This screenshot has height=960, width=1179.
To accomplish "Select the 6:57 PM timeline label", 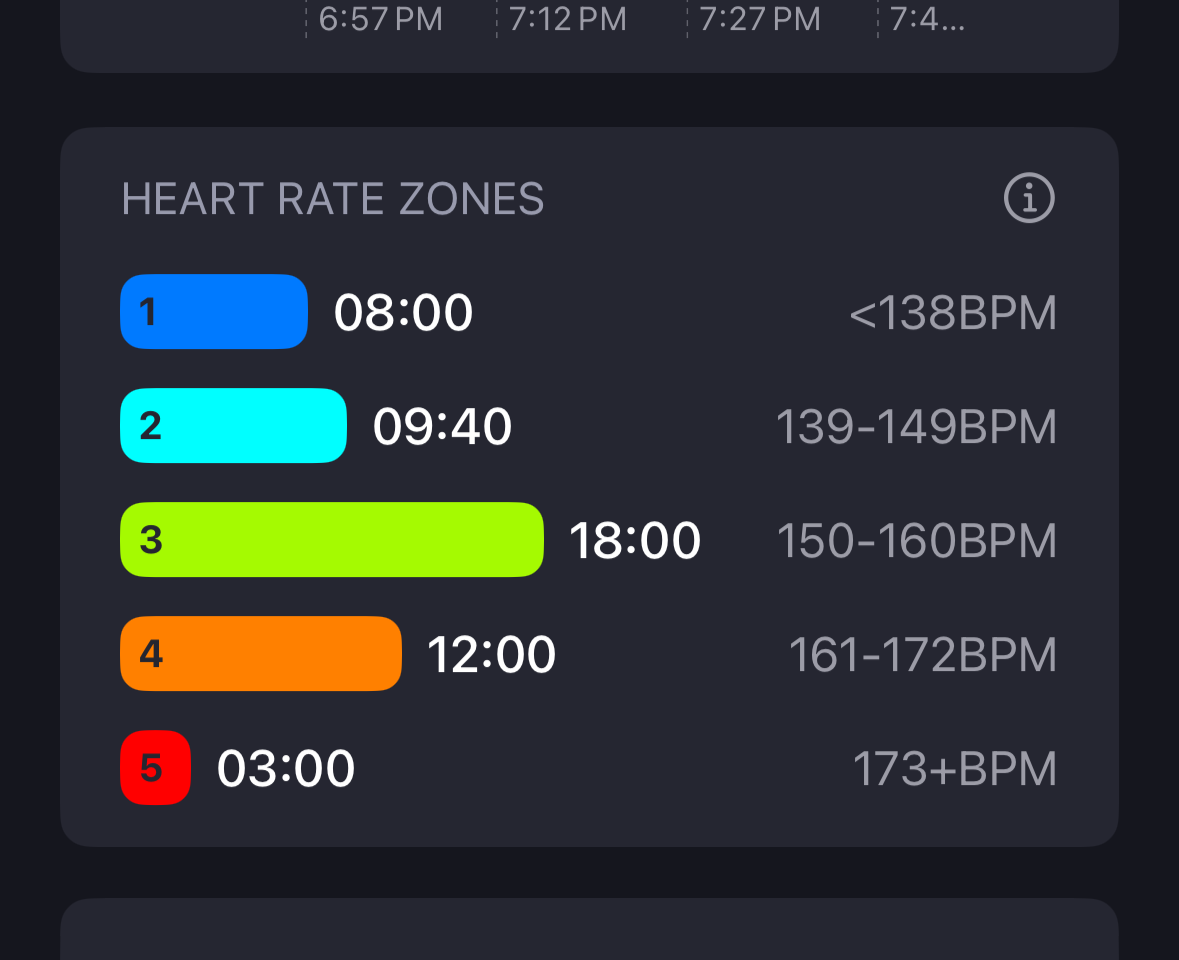I will pyautogui.click(x=378, y=19).
